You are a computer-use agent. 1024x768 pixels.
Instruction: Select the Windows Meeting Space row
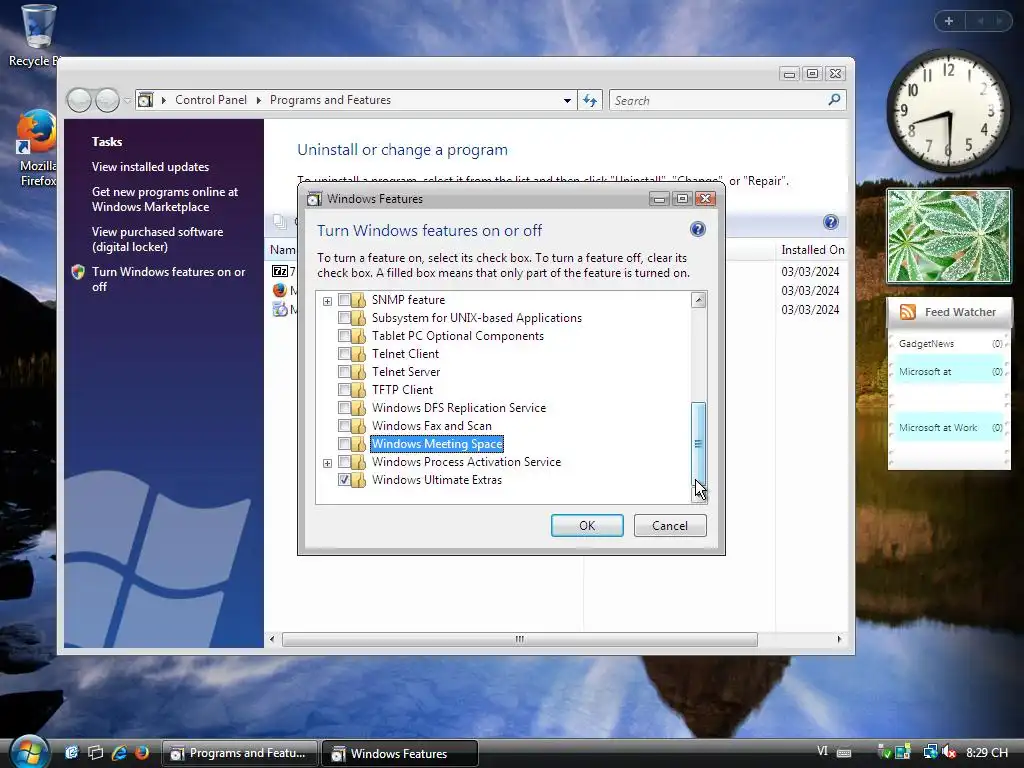(437, 444)
